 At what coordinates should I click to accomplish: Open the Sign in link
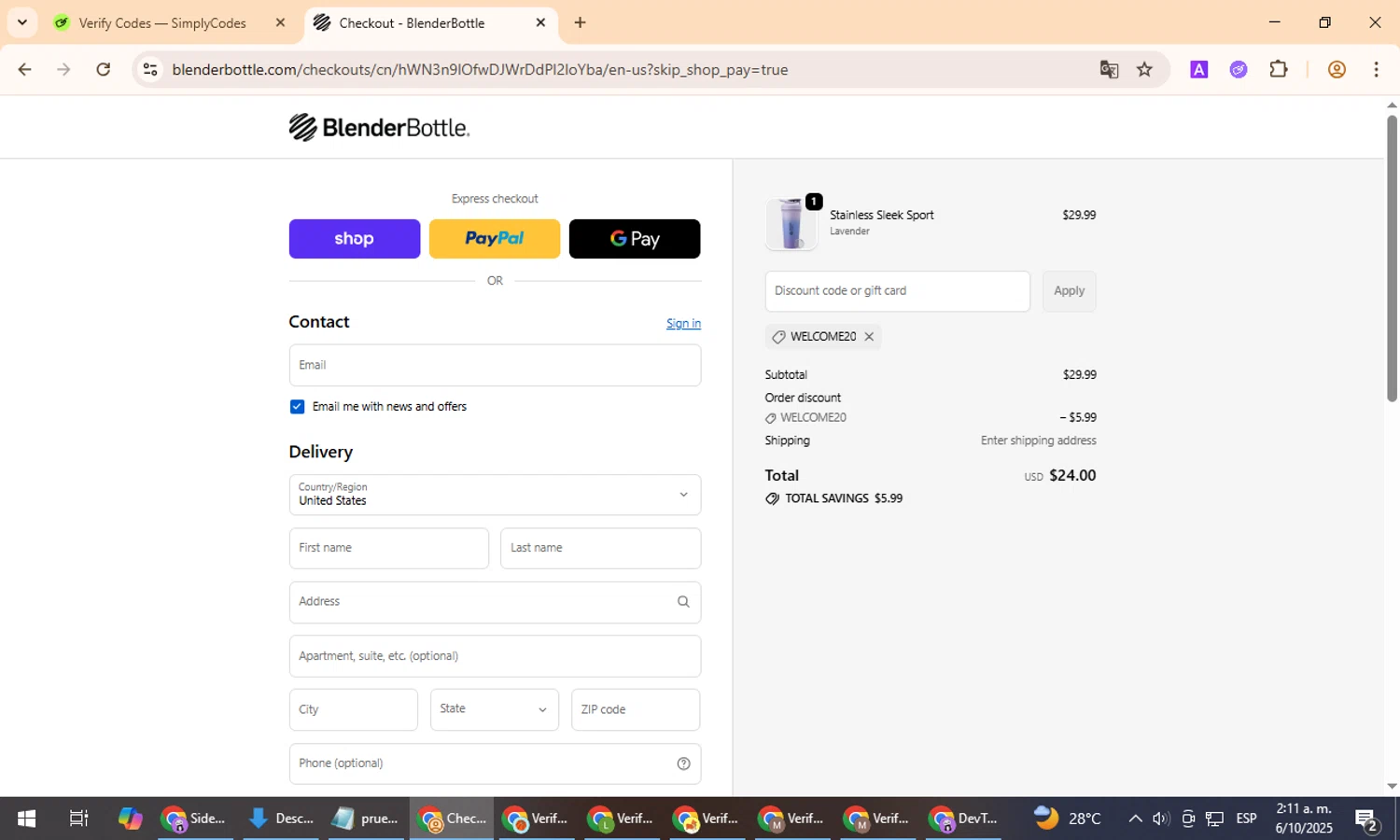(683, 323)
